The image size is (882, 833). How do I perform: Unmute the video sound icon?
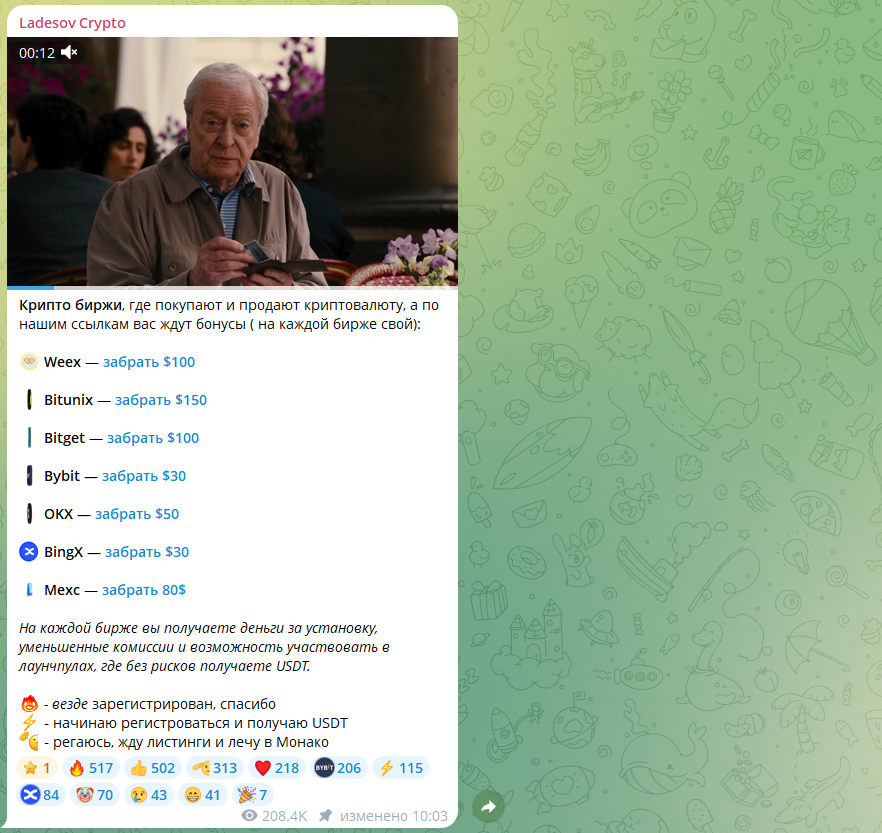point(69,53)
